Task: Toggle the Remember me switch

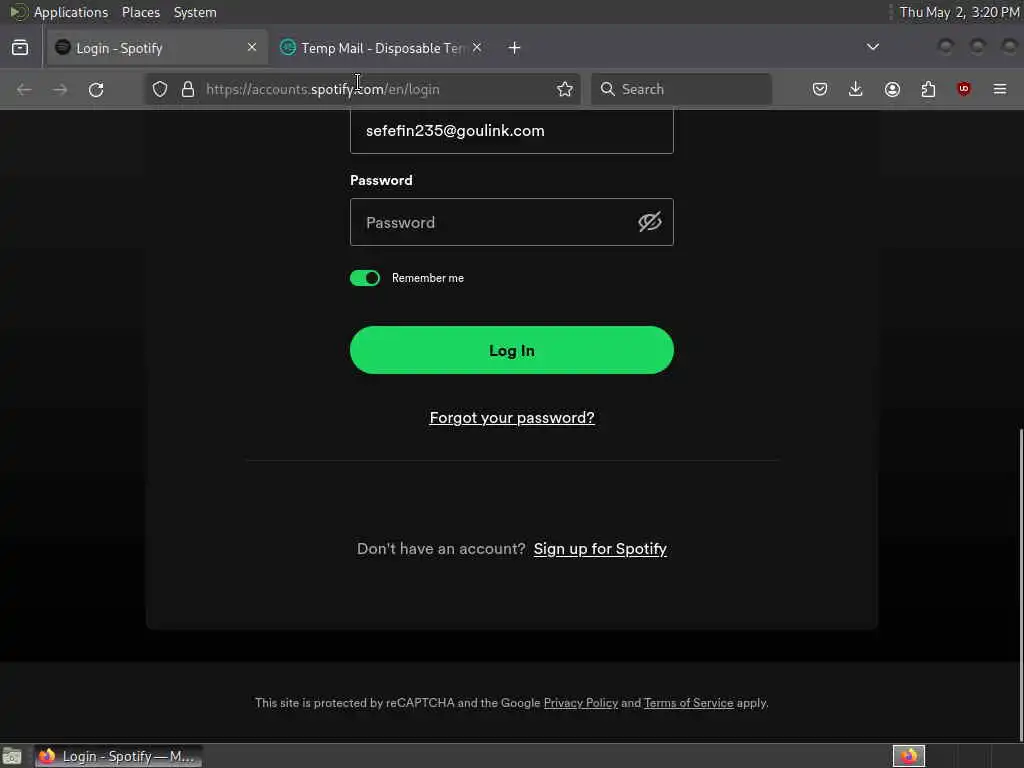Action: (365, 278)
